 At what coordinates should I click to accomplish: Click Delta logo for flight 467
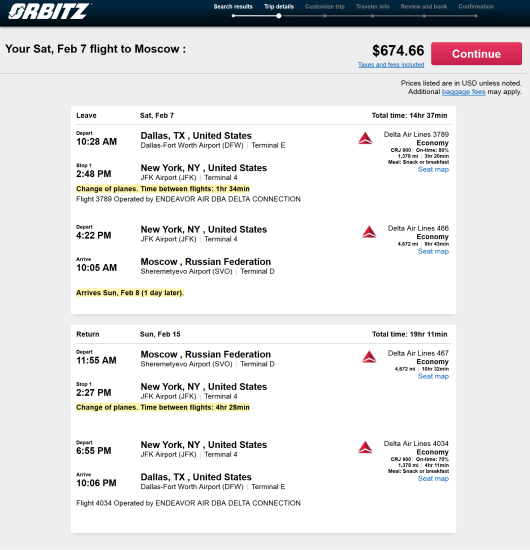coord(369,357)
